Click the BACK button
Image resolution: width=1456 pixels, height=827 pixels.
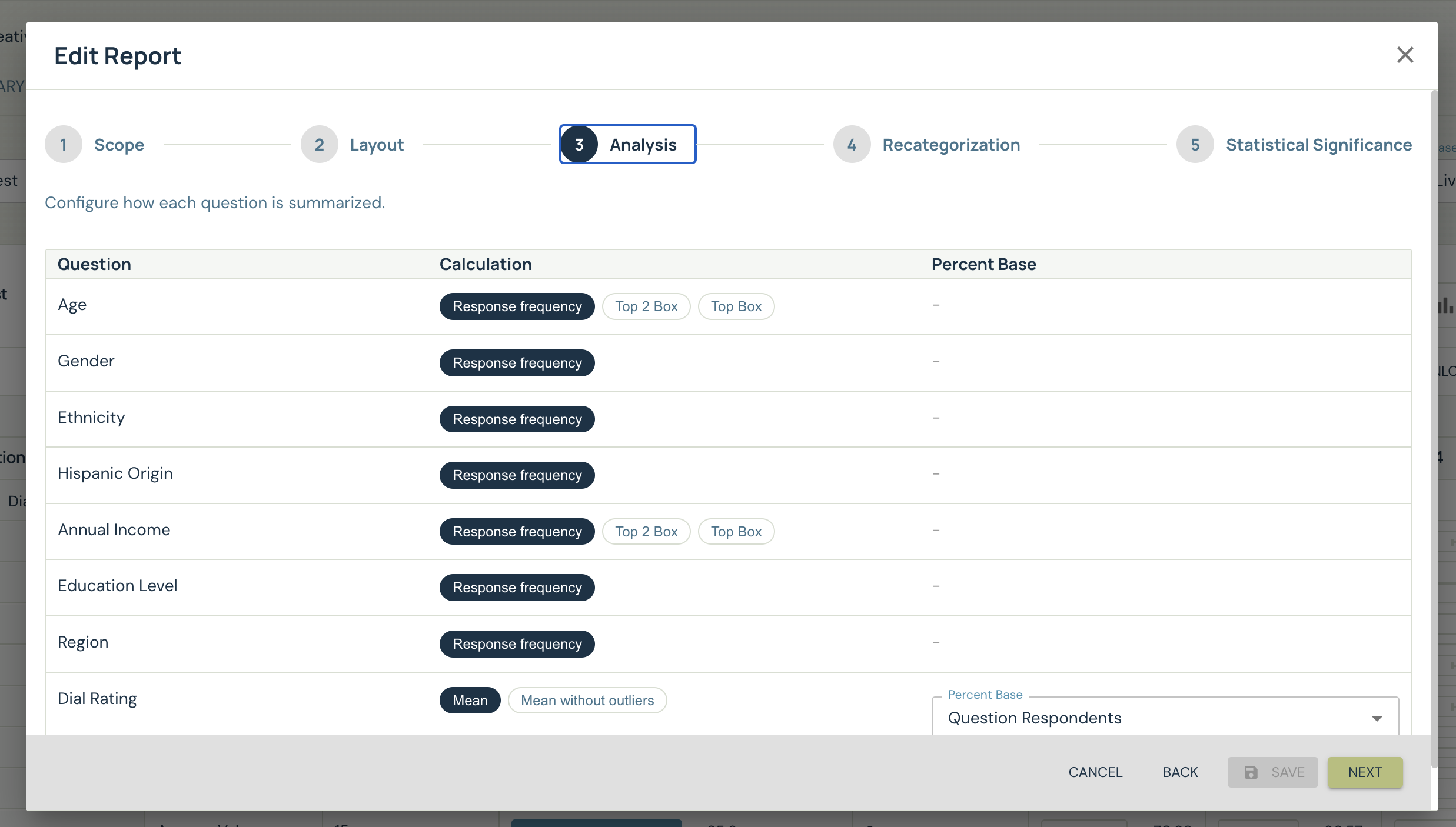tap(1180, 772)
